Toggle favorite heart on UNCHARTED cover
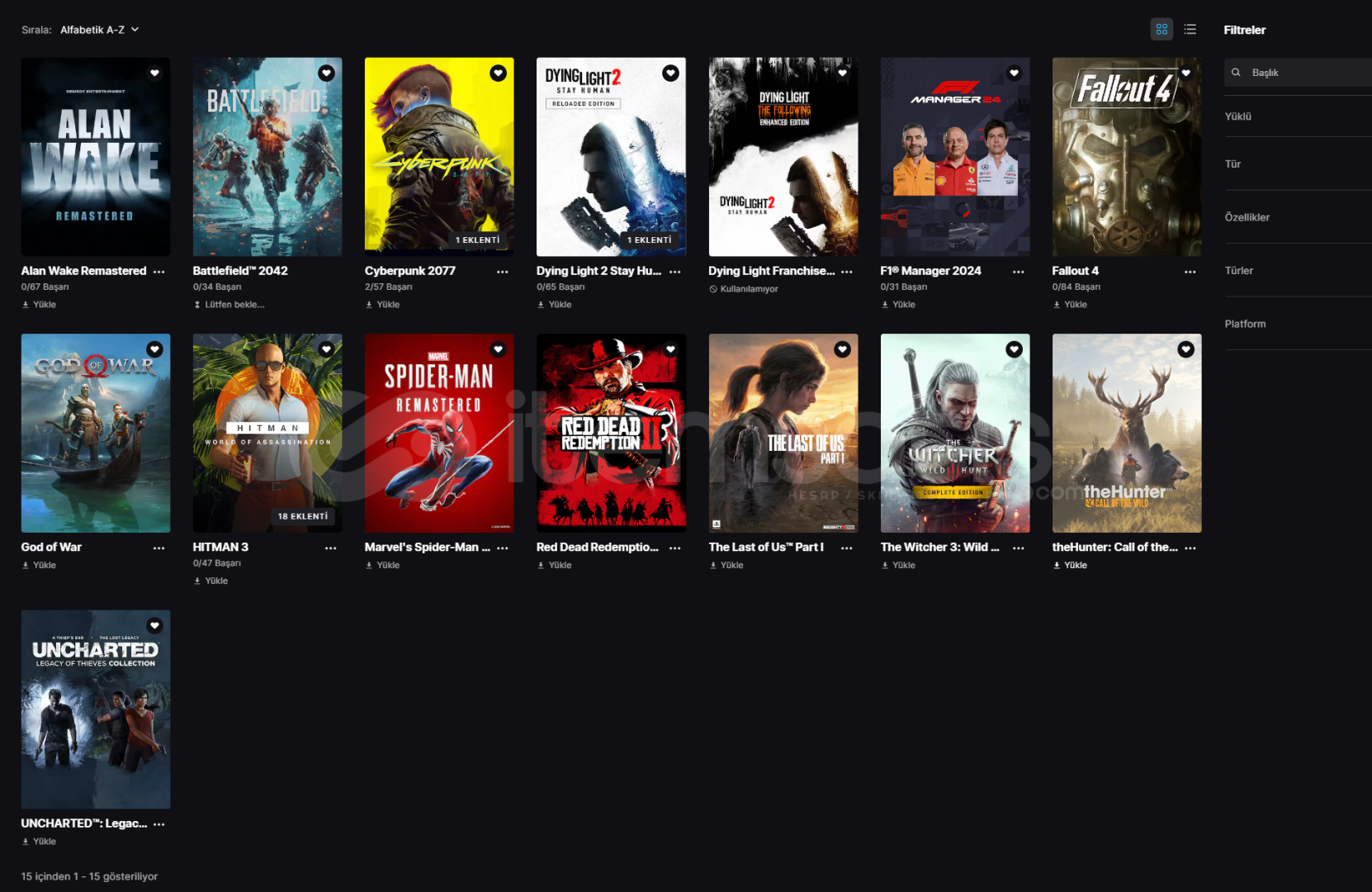The height and width of the screenshot is (892, 1372). coord(154,626)
